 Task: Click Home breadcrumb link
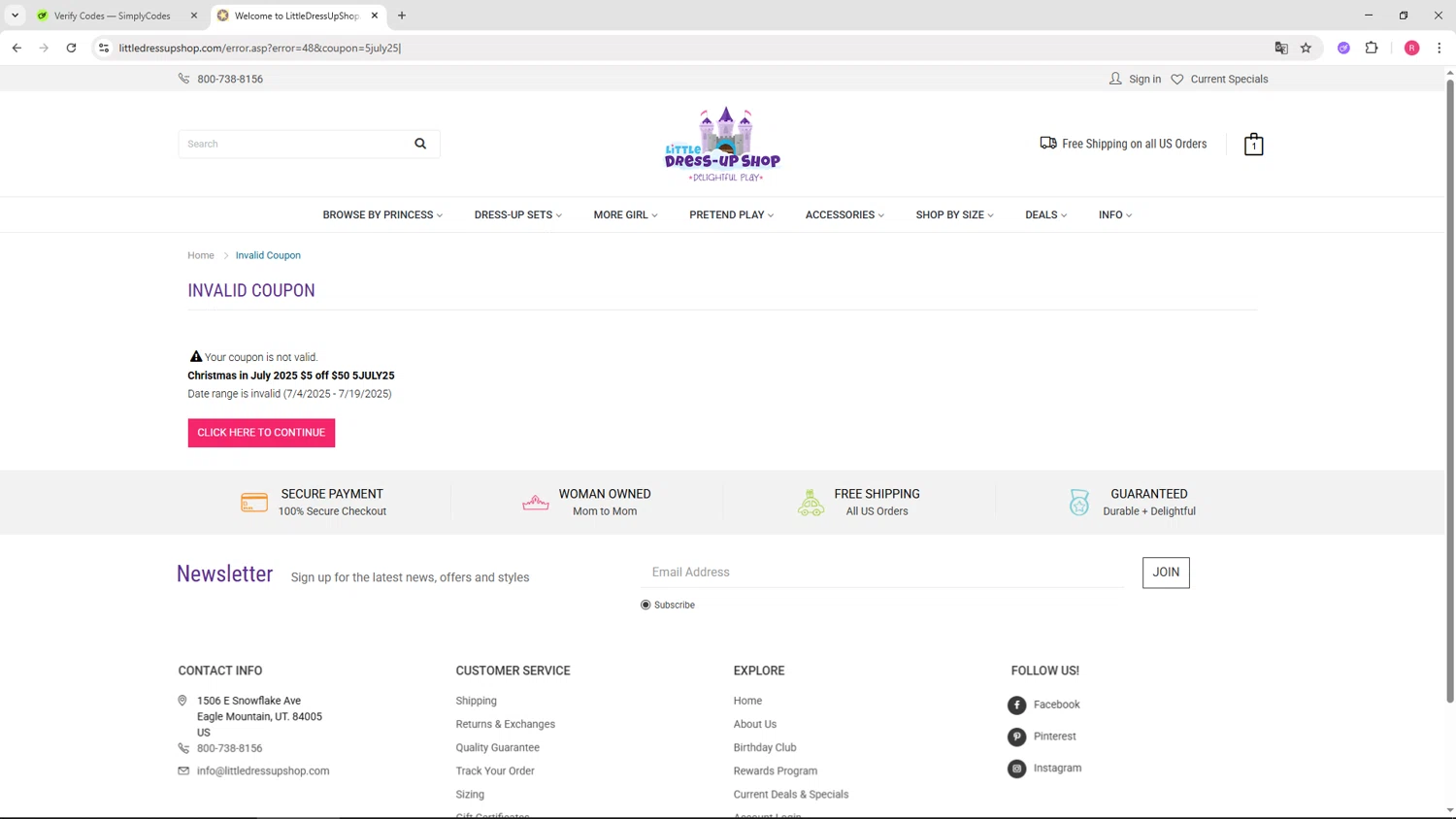tap(201, 255)
